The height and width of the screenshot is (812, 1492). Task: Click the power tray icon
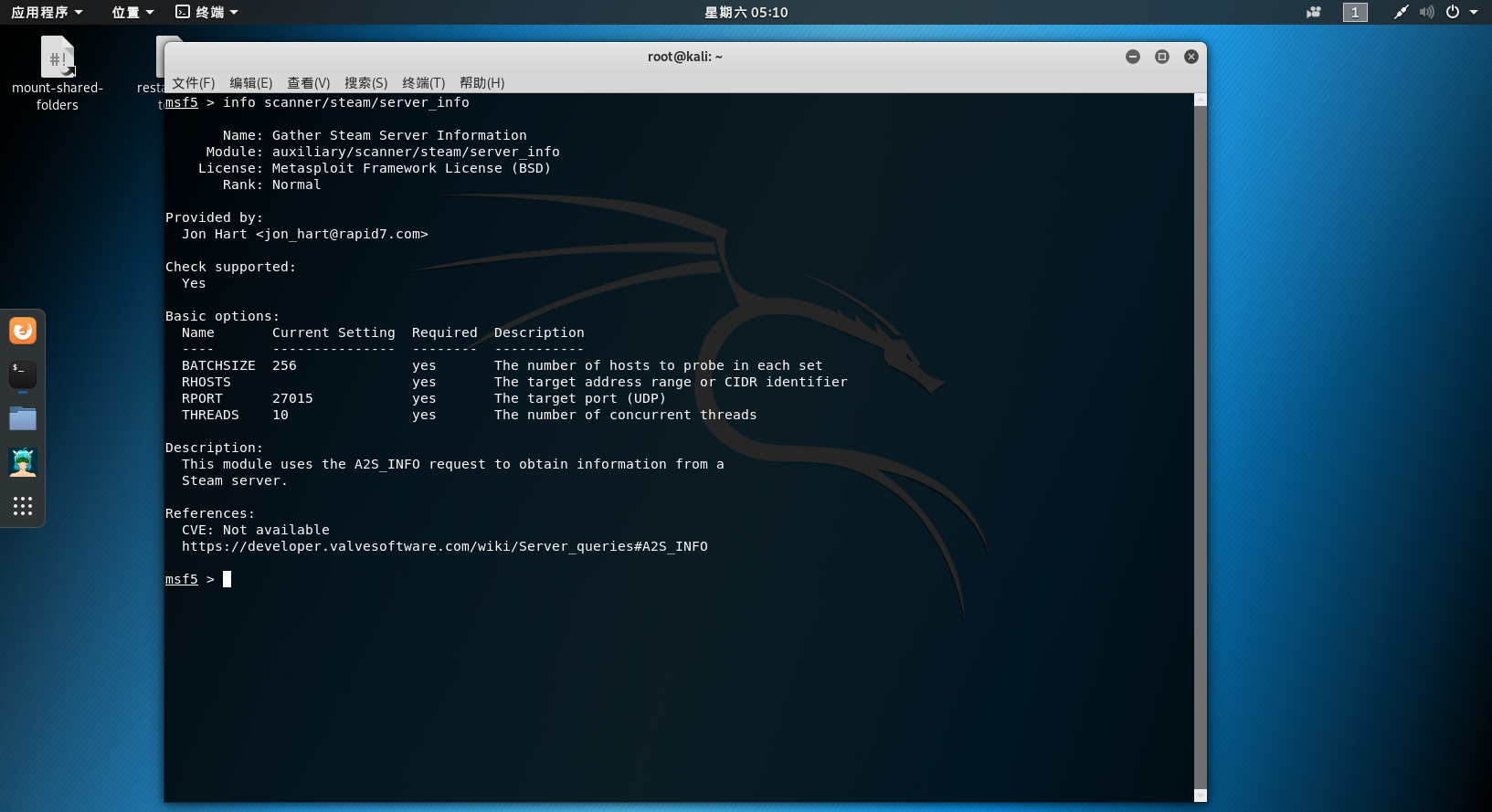click(x=1453, y=12)
